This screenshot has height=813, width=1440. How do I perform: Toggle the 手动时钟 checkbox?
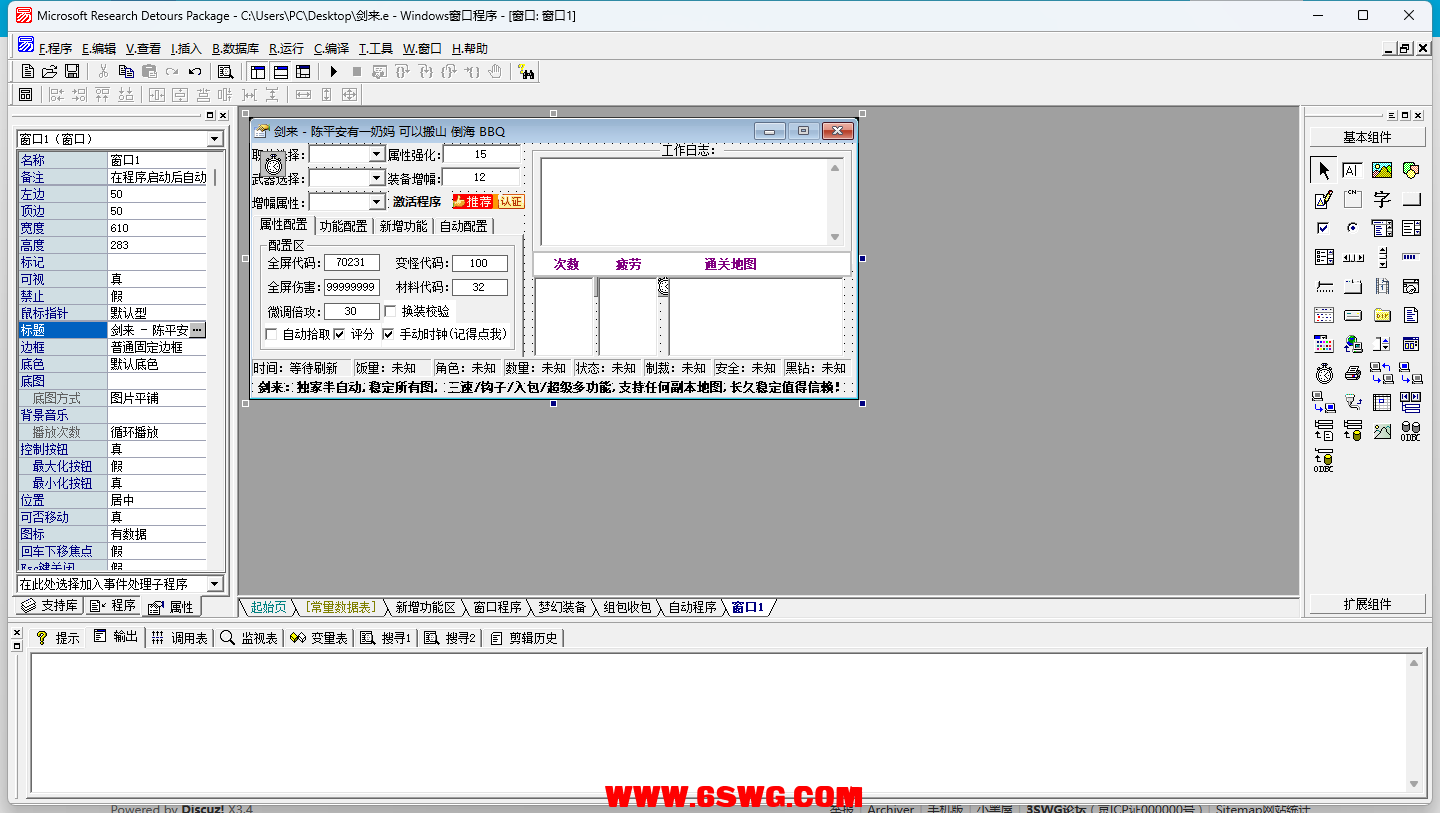click(x=389, y=334)
